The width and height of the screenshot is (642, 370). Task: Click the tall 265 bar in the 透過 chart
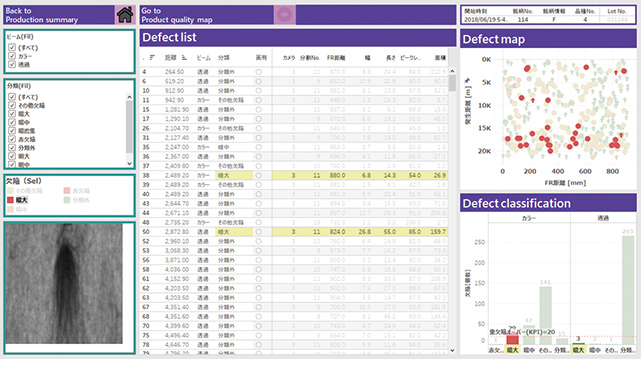[x=628, y=290]
